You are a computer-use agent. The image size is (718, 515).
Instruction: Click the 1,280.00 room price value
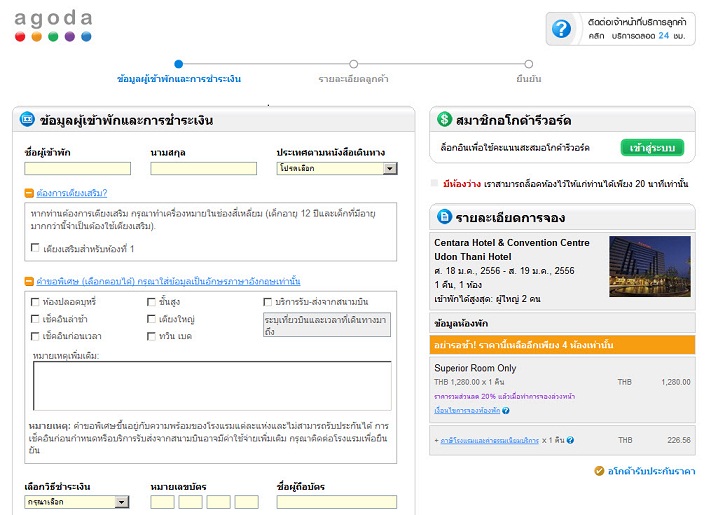pyautogui.click(x=676, y=382)
